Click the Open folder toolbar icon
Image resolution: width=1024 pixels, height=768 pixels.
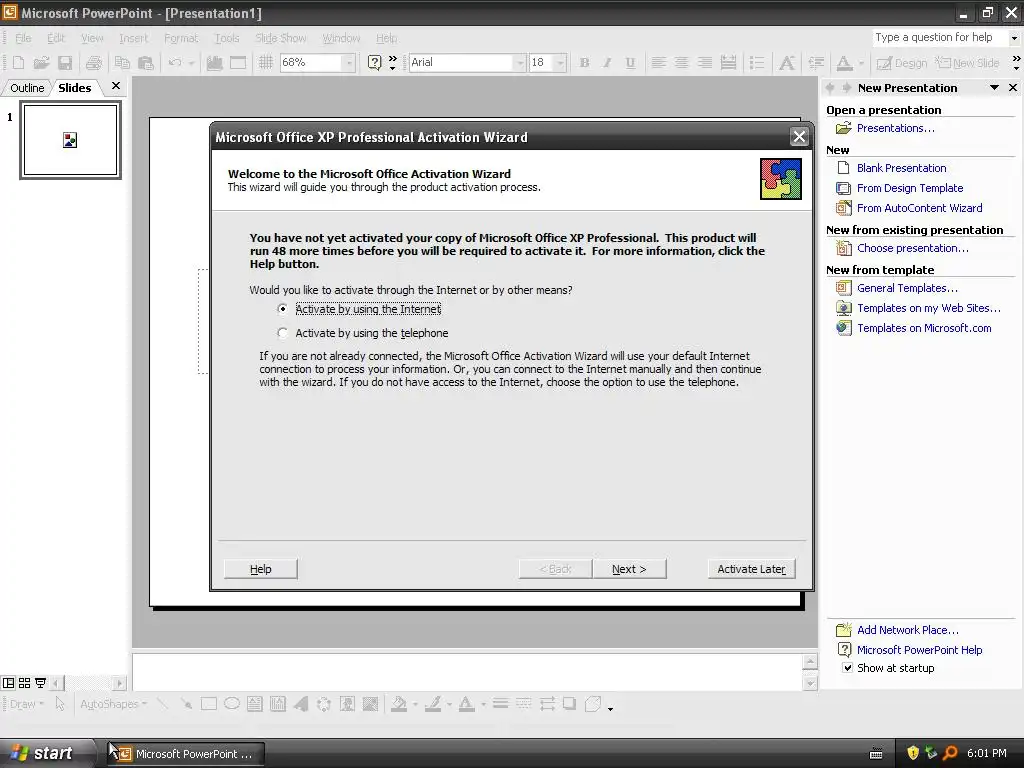[x=41, y=63]
